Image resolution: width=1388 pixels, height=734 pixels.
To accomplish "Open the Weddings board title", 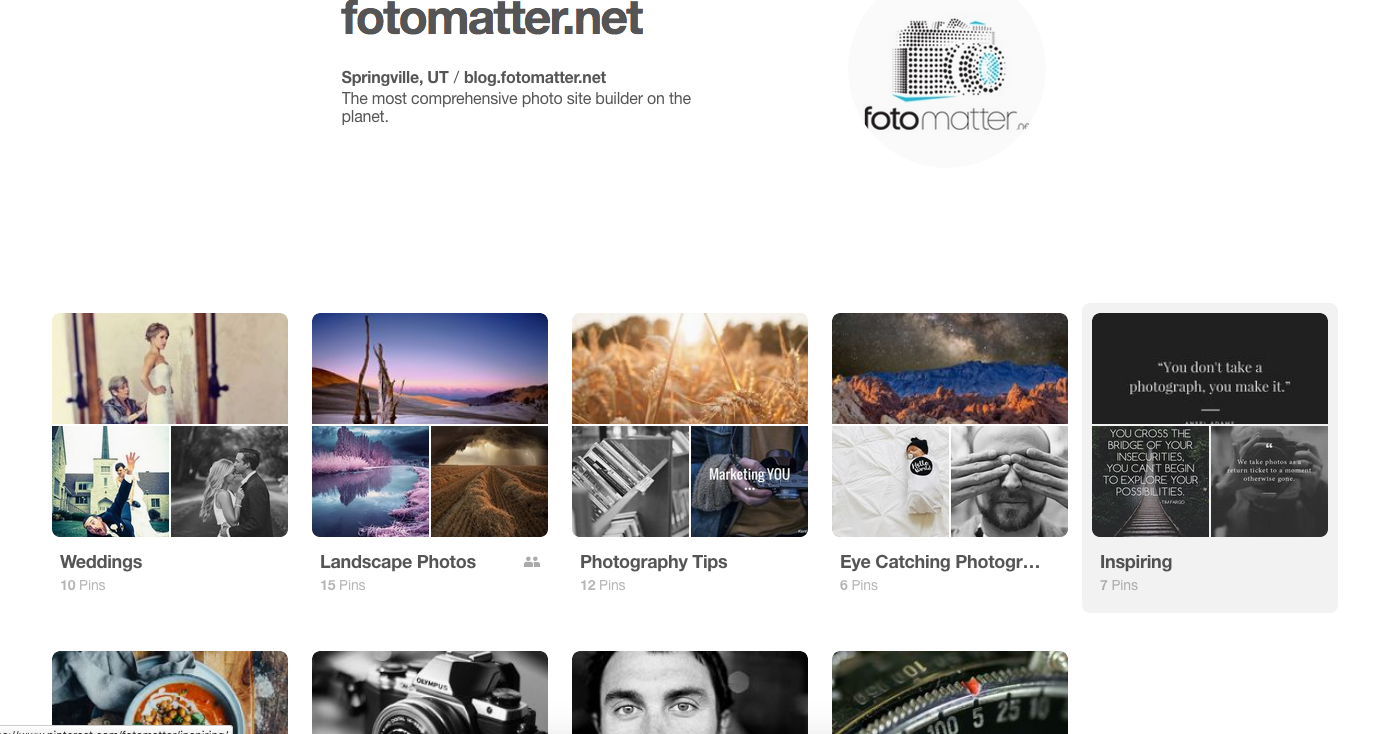I will [x=101, y=562].
